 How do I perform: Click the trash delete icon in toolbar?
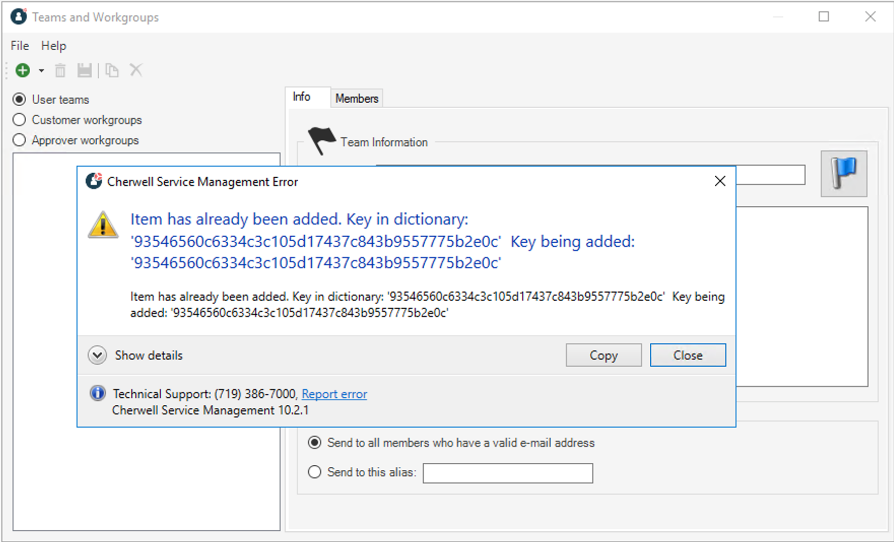(x=60, y=70)
